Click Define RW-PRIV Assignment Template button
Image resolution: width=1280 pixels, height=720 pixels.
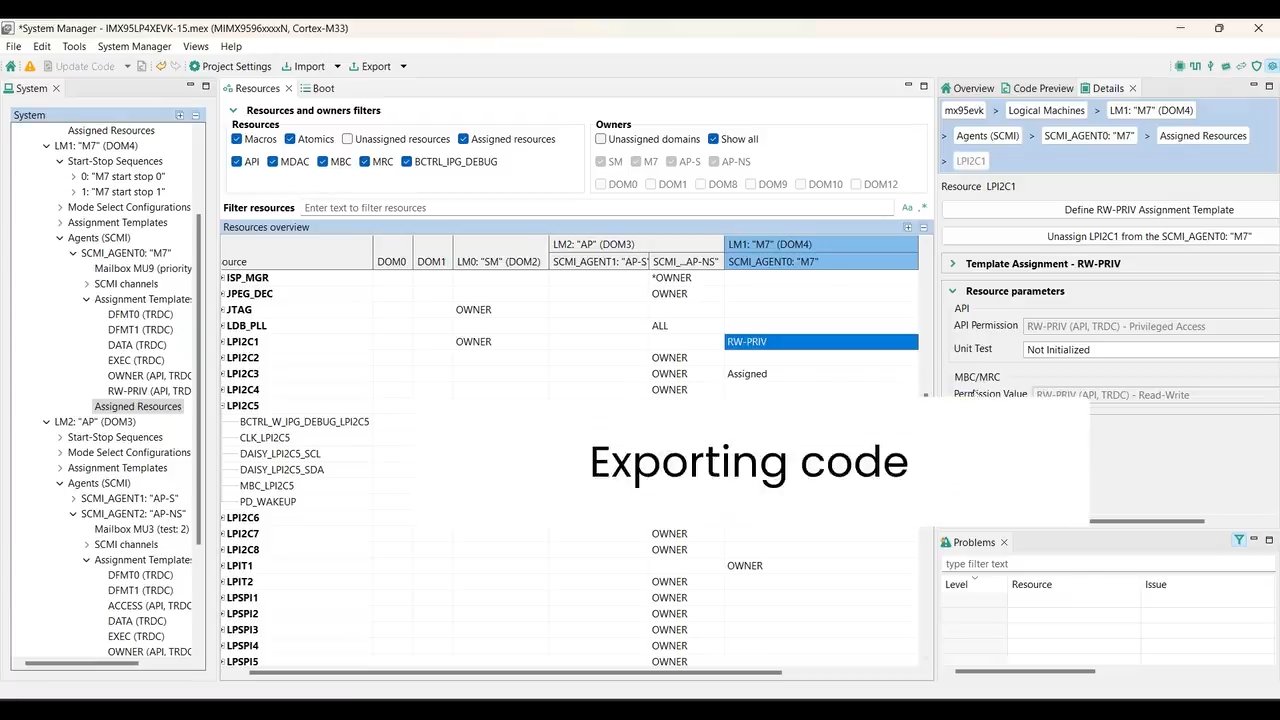click(x=1110, y=210)
